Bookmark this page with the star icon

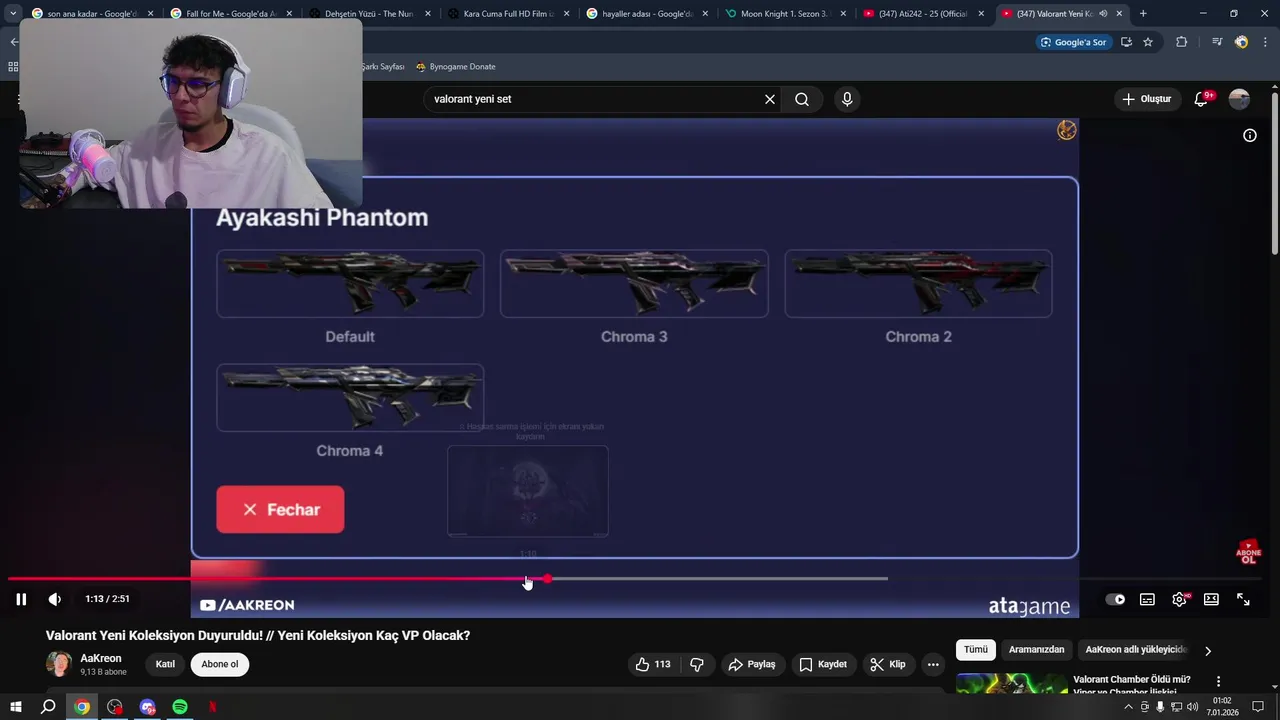(1148, 42)
